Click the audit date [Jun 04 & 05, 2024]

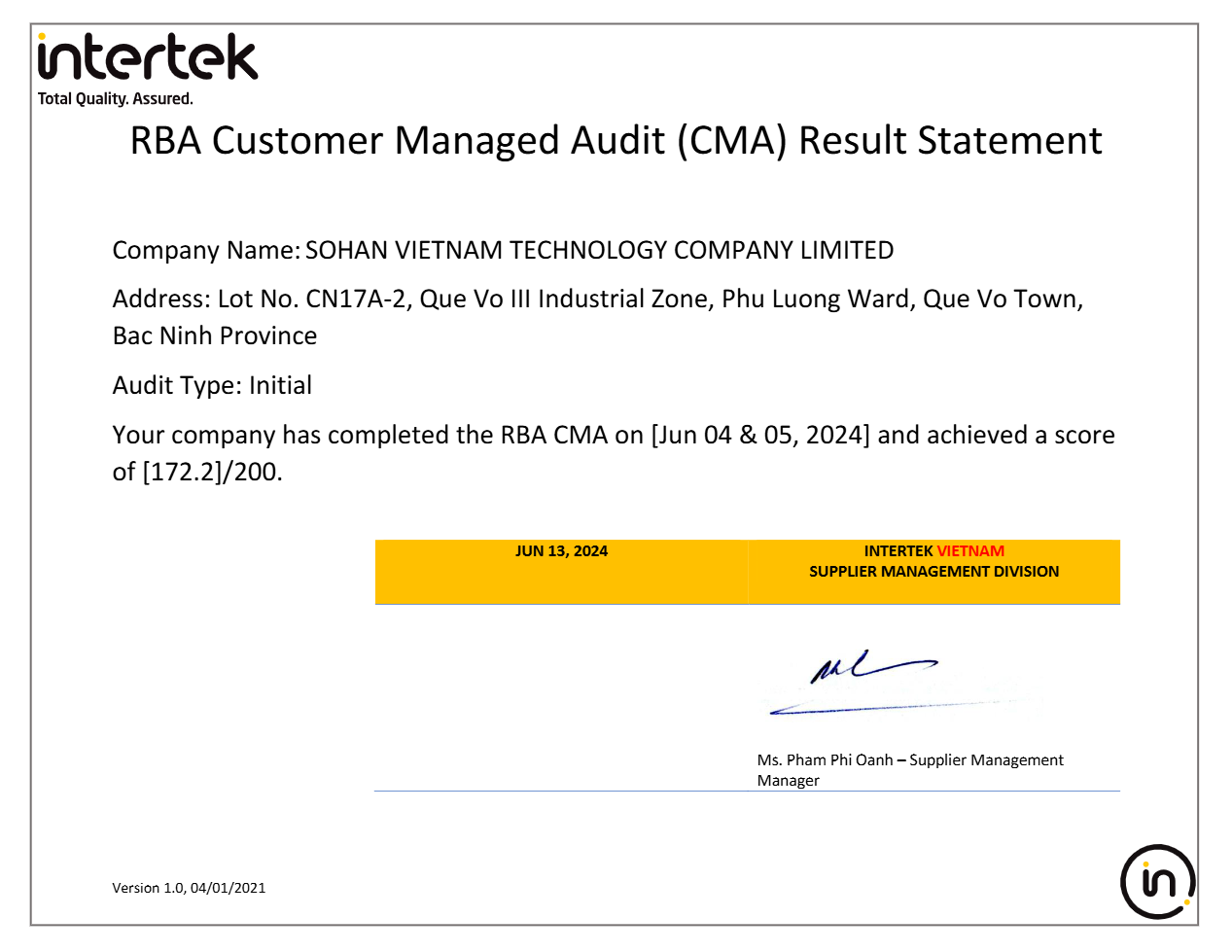tap(759, 436)
